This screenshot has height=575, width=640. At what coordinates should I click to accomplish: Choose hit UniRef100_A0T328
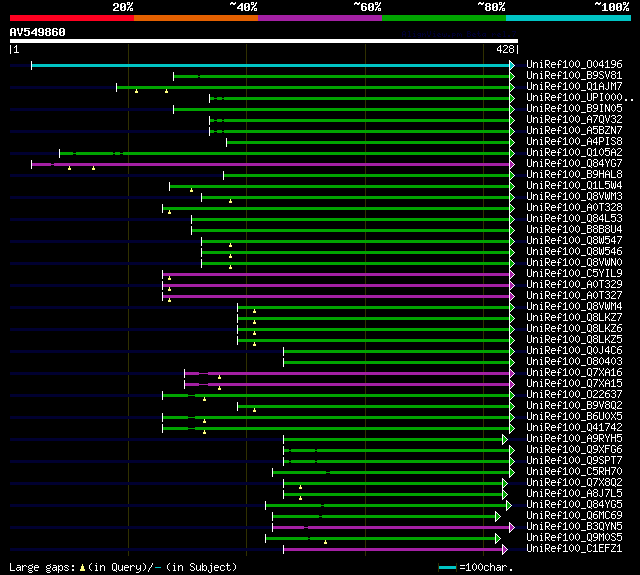(574, 207)
